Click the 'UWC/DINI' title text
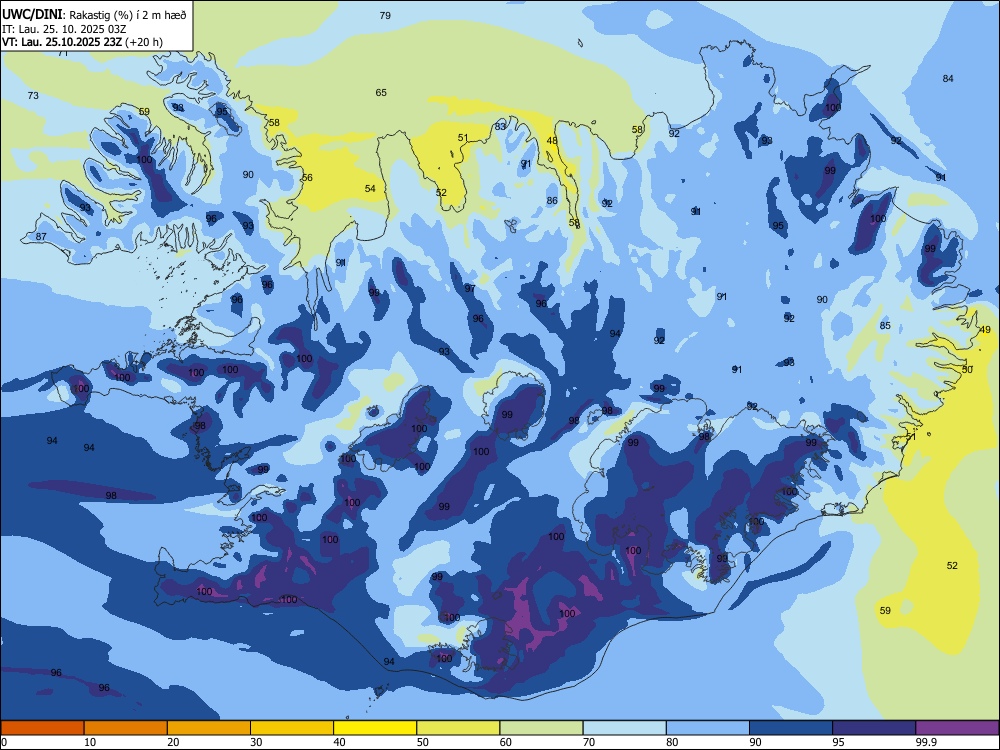Viewport: 1000px width, 750px height. click(x=32, y=15)
